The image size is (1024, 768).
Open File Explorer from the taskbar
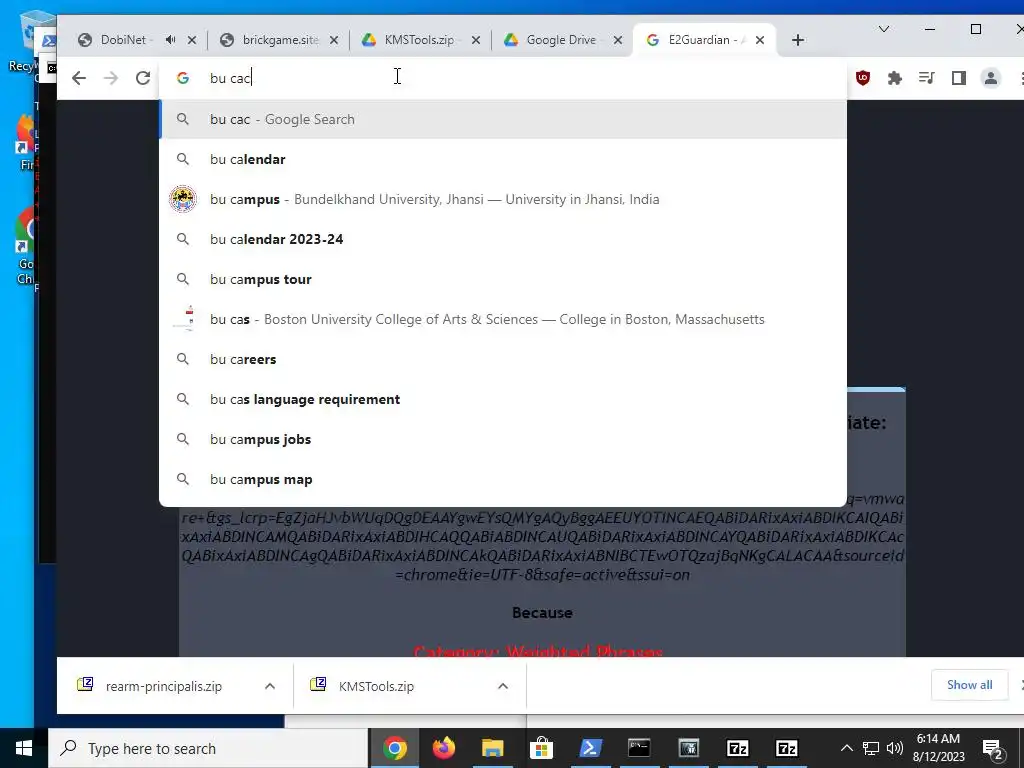point(493,748)
